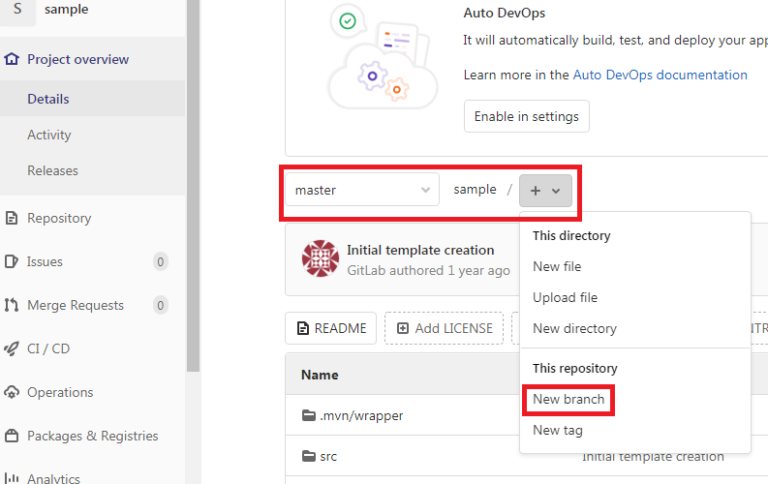
Task: Open the CI / CD rocket icon
Action: (x=11, y=349)
